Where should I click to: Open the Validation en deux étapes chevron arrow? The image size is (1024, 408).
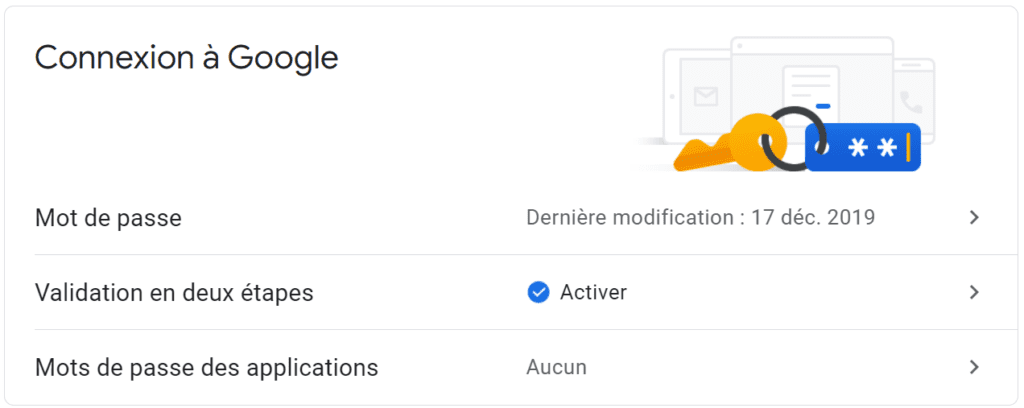pos(974,292)
